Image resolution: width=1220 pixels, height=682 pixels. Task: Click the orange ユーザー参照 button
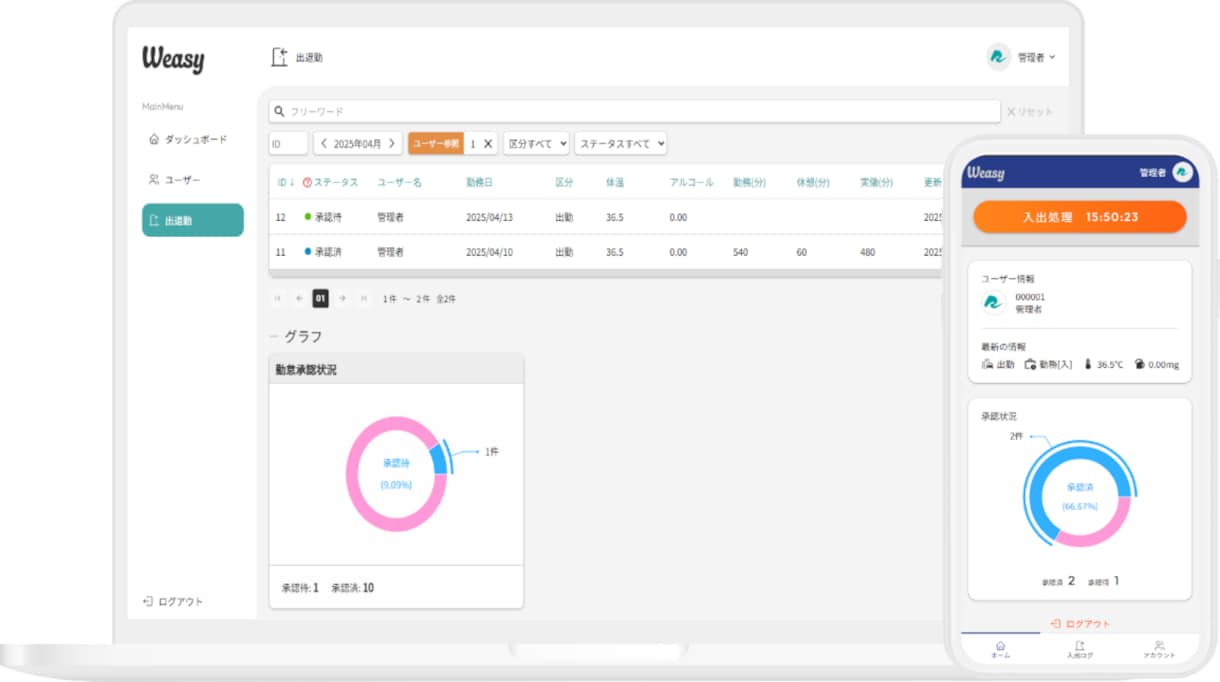pos(436,143)
